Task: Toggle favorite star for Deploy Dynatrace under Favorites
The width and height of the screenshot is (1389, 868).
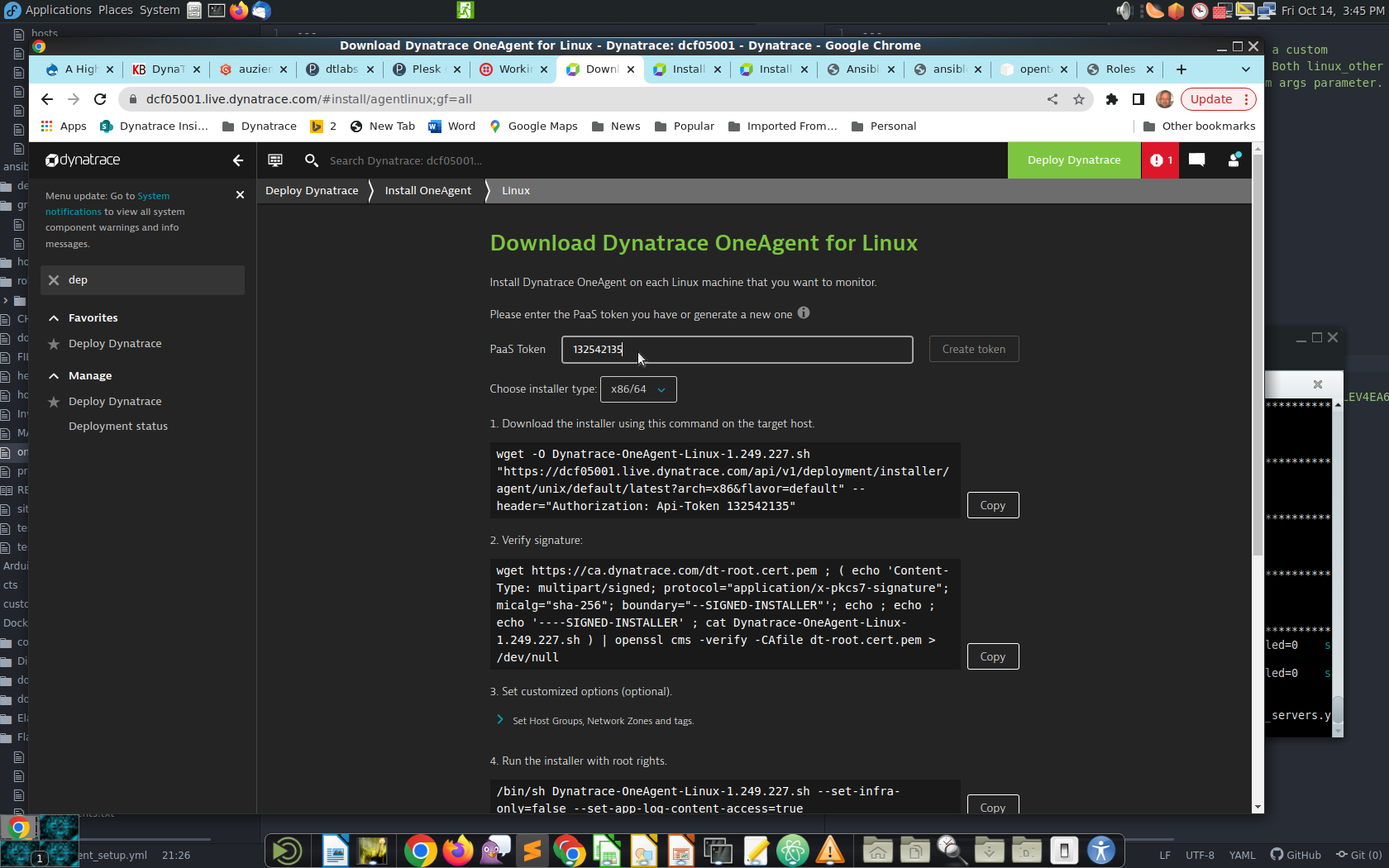Action: pos(54,344)
